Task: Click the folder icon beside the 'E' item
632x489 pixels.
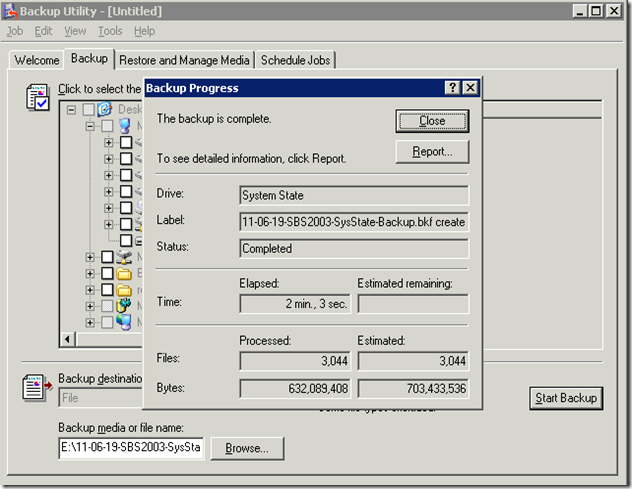Action: click(x=124, y=273)
